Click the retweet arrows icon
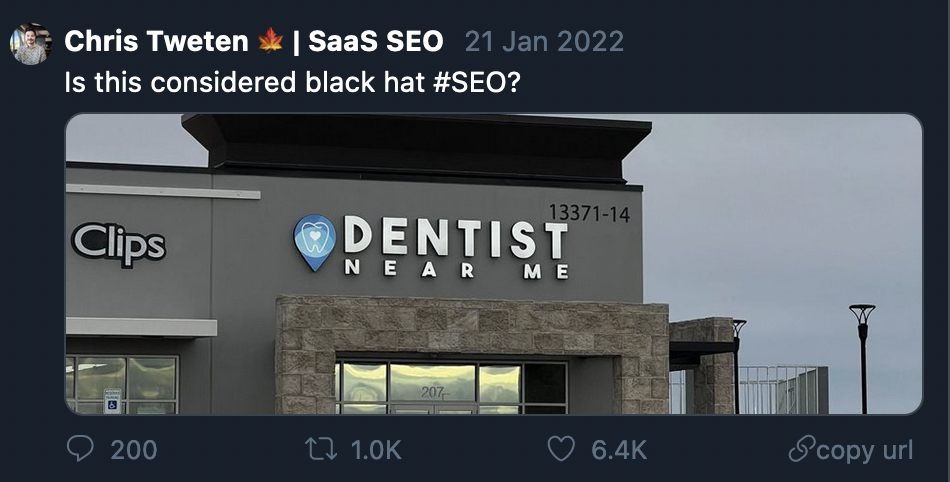This screenshot has width=950, height=482. click(321, 449)
